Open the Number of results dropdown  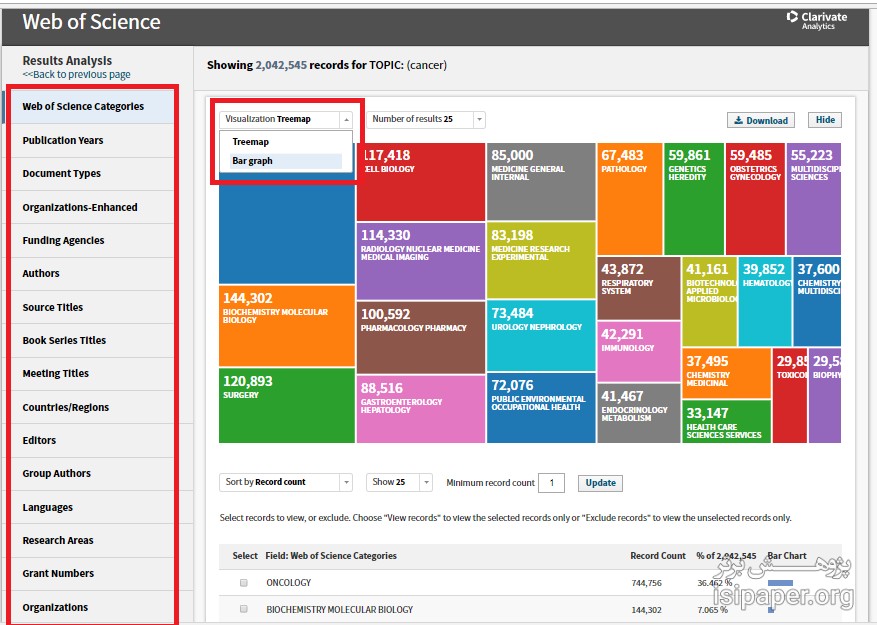426,119
